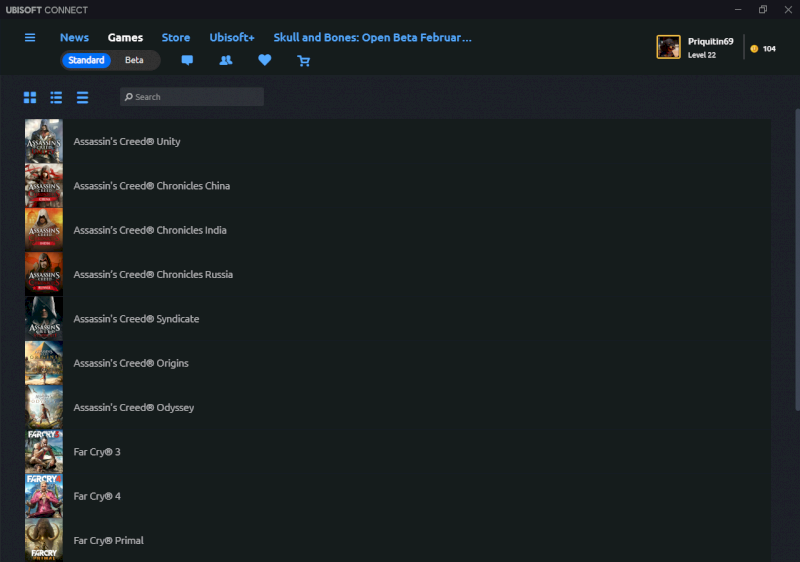Minimize the Ubisoft Connect window
The height and width of the screenshot is (562, 800).
(x=738, y=10)
